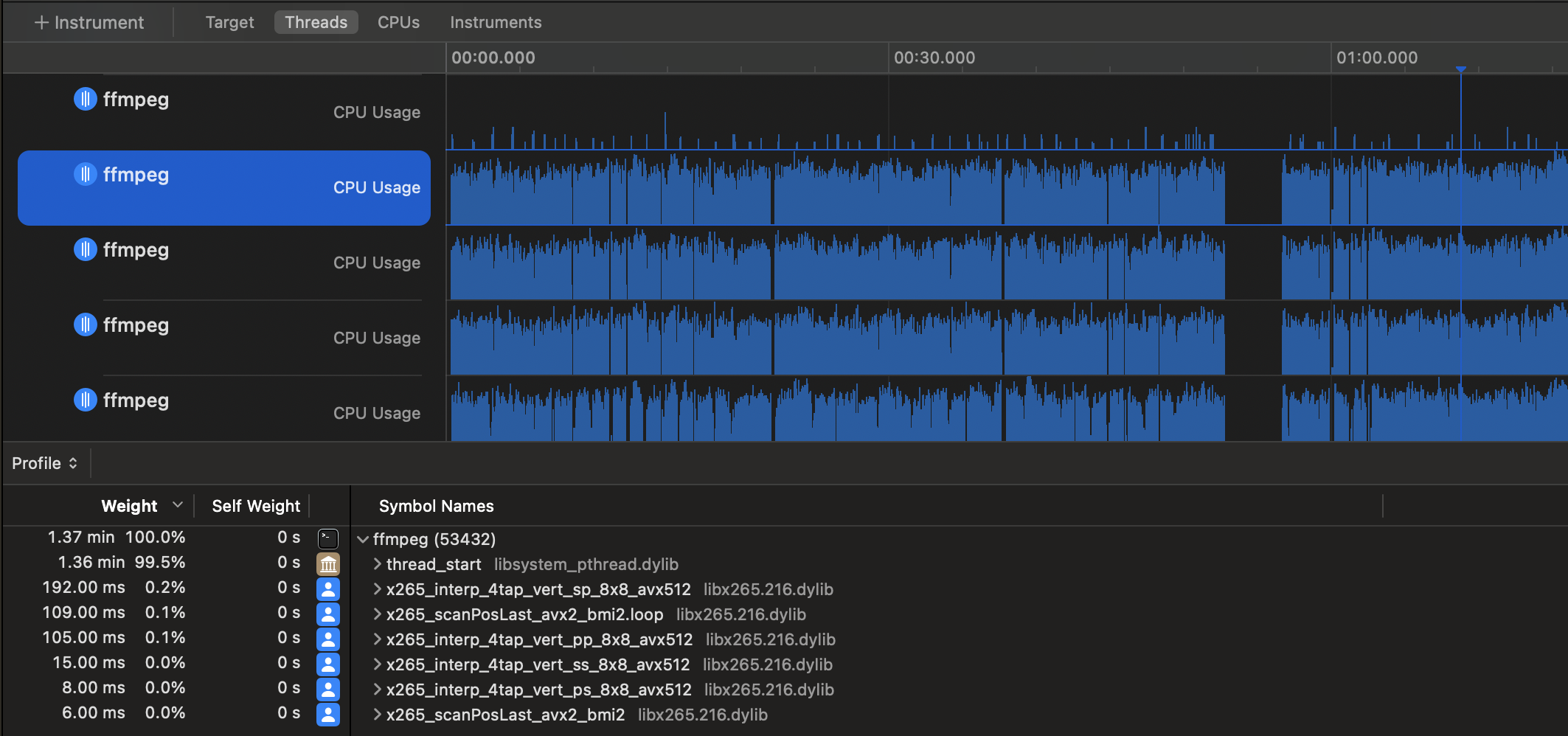Switch to the Target tab
Viewport: 1568px width, 736px height.
click(x=229, y=22)
